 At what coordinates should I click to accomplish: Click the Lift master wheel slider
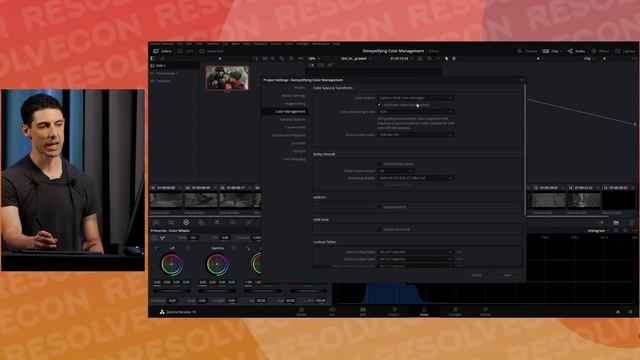click(x=172, y=291)
